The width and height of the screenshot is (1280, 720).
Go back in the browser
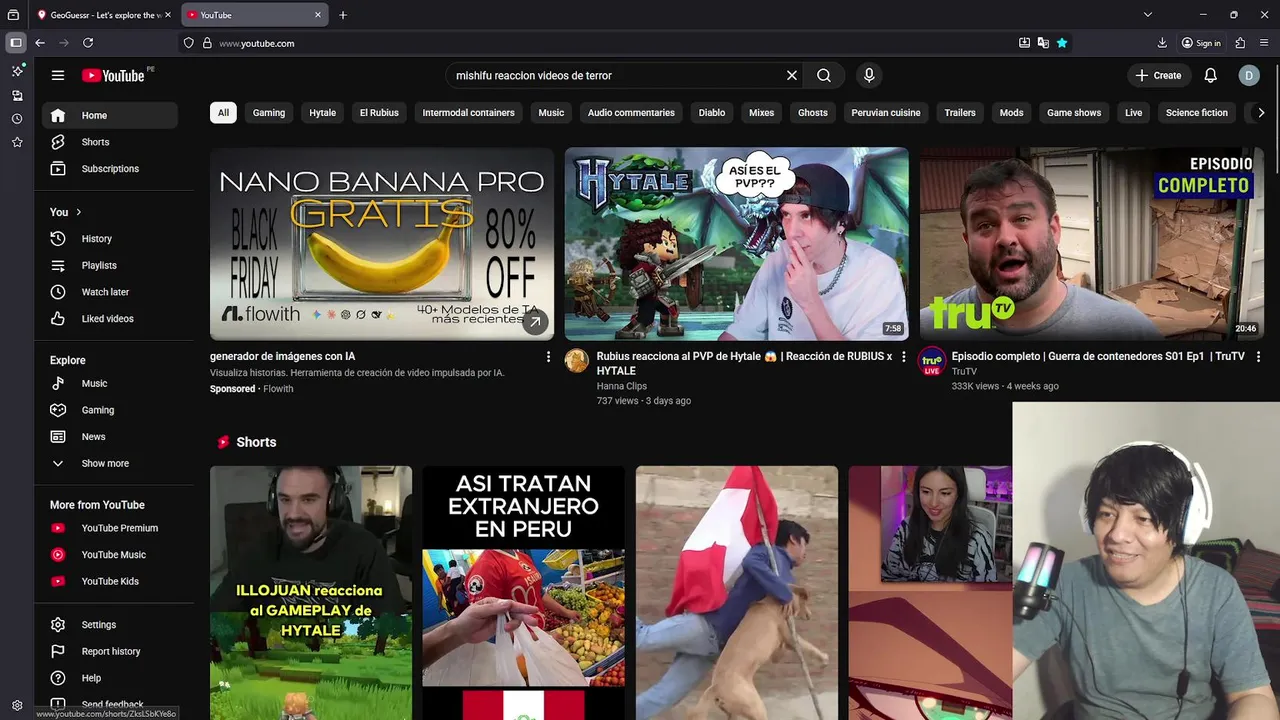click(40, 43)
